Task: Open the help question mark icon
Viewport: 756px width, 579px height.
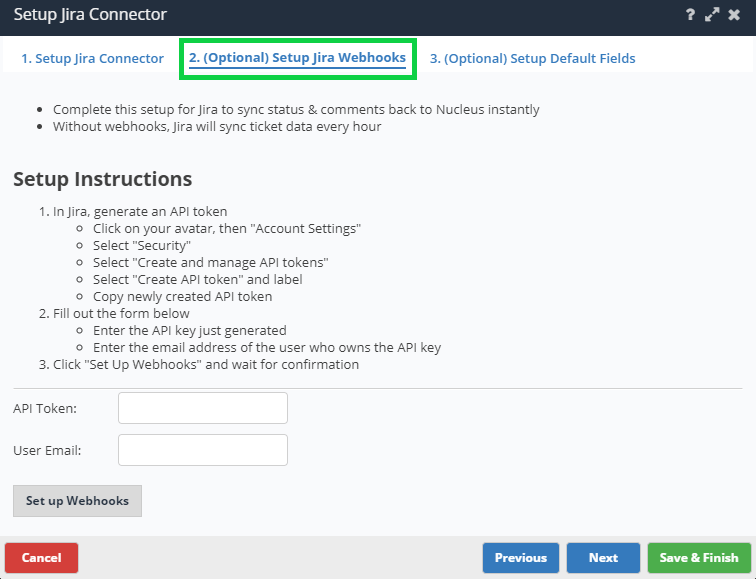Action: [690, 14]
